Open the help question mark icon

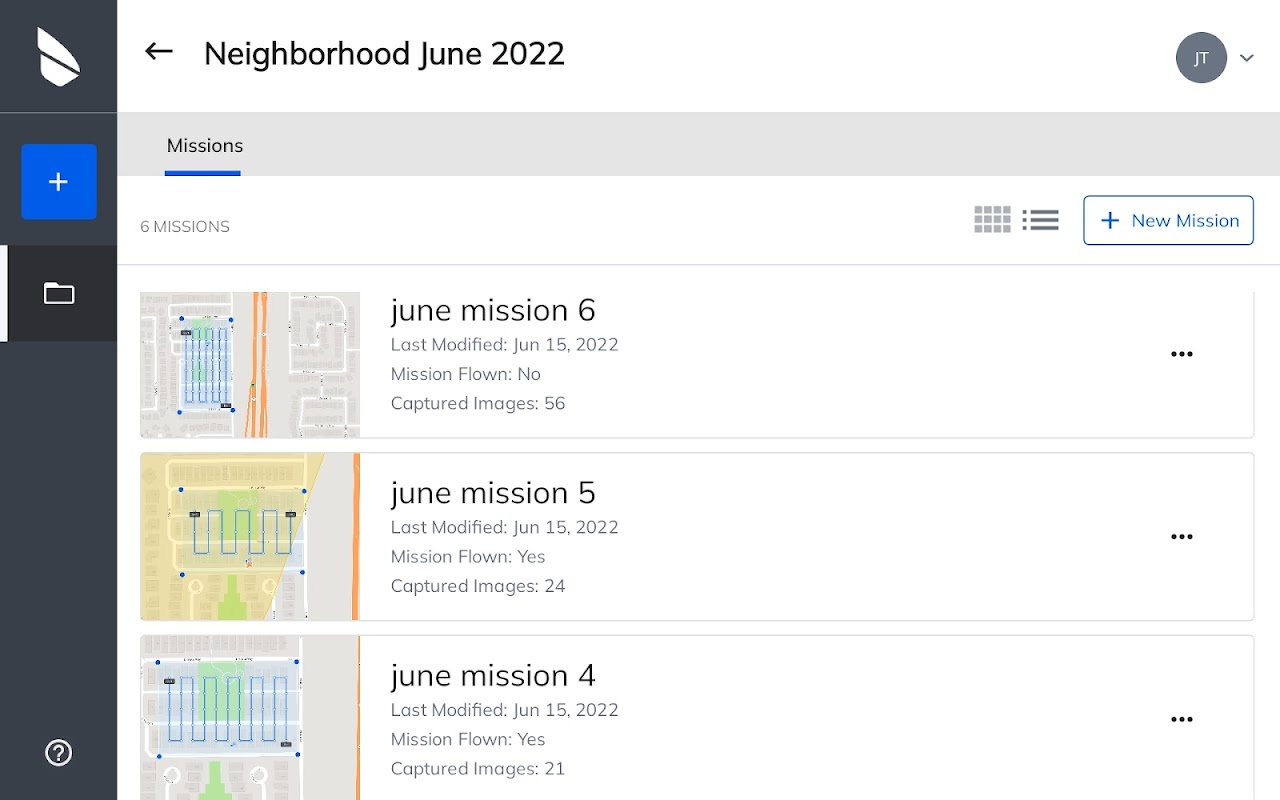[59, 752]
